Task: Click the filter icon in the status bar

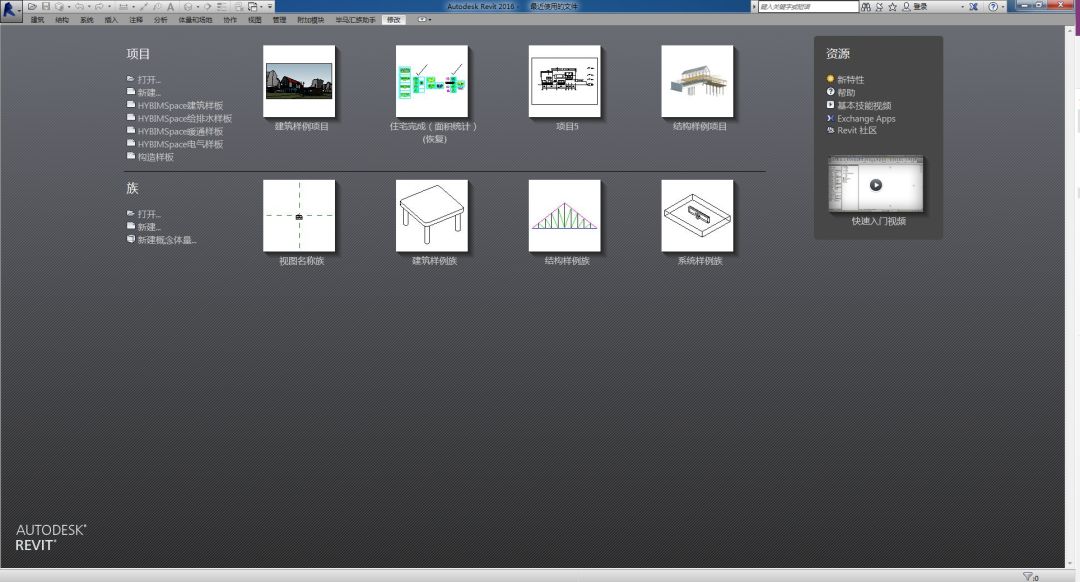Action: (1028, 576)
